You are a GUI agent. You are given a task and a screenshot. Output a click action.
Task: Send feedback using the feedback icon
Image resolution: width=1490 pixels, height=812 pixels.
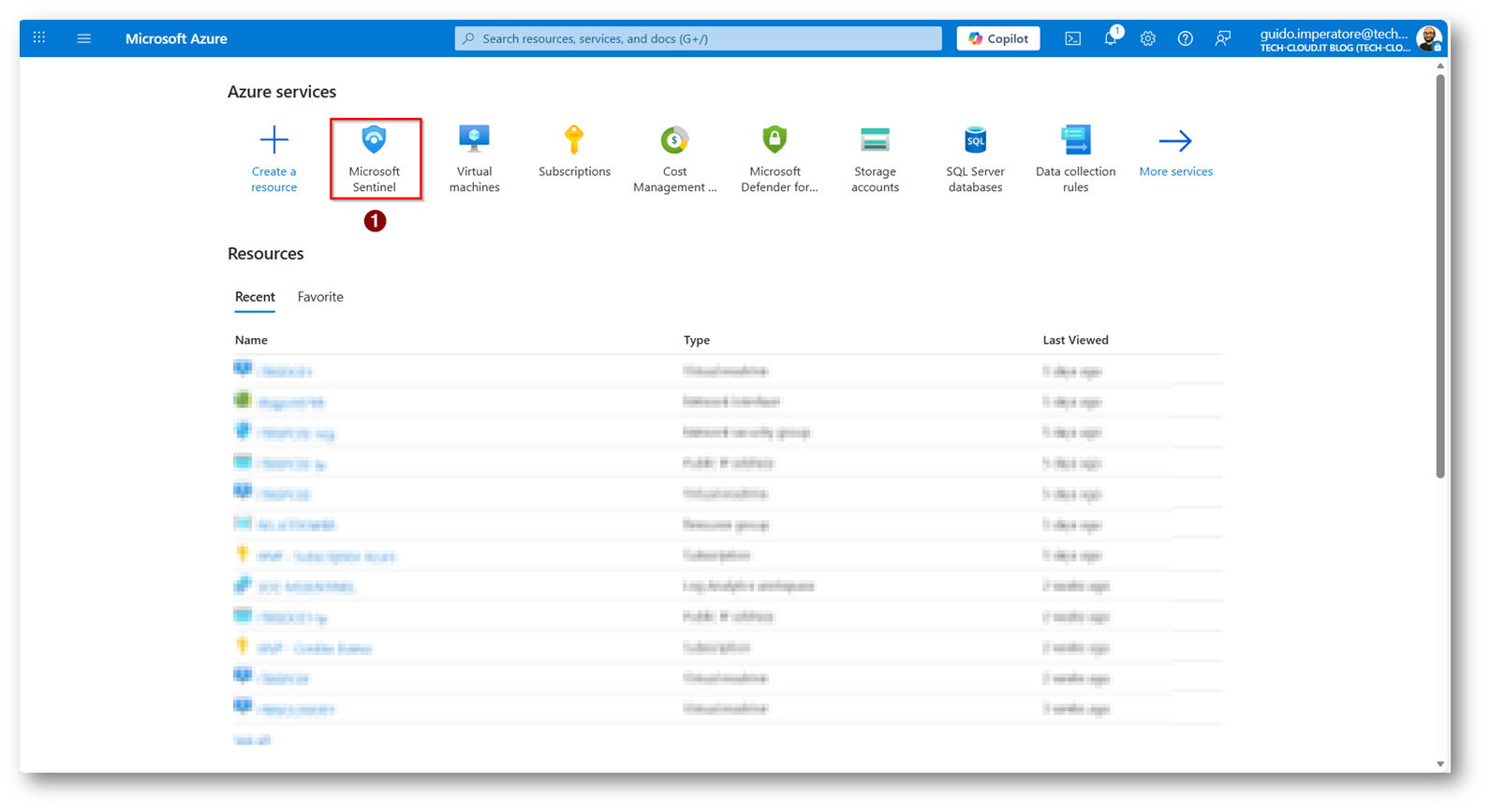[x=1223, y=38]
